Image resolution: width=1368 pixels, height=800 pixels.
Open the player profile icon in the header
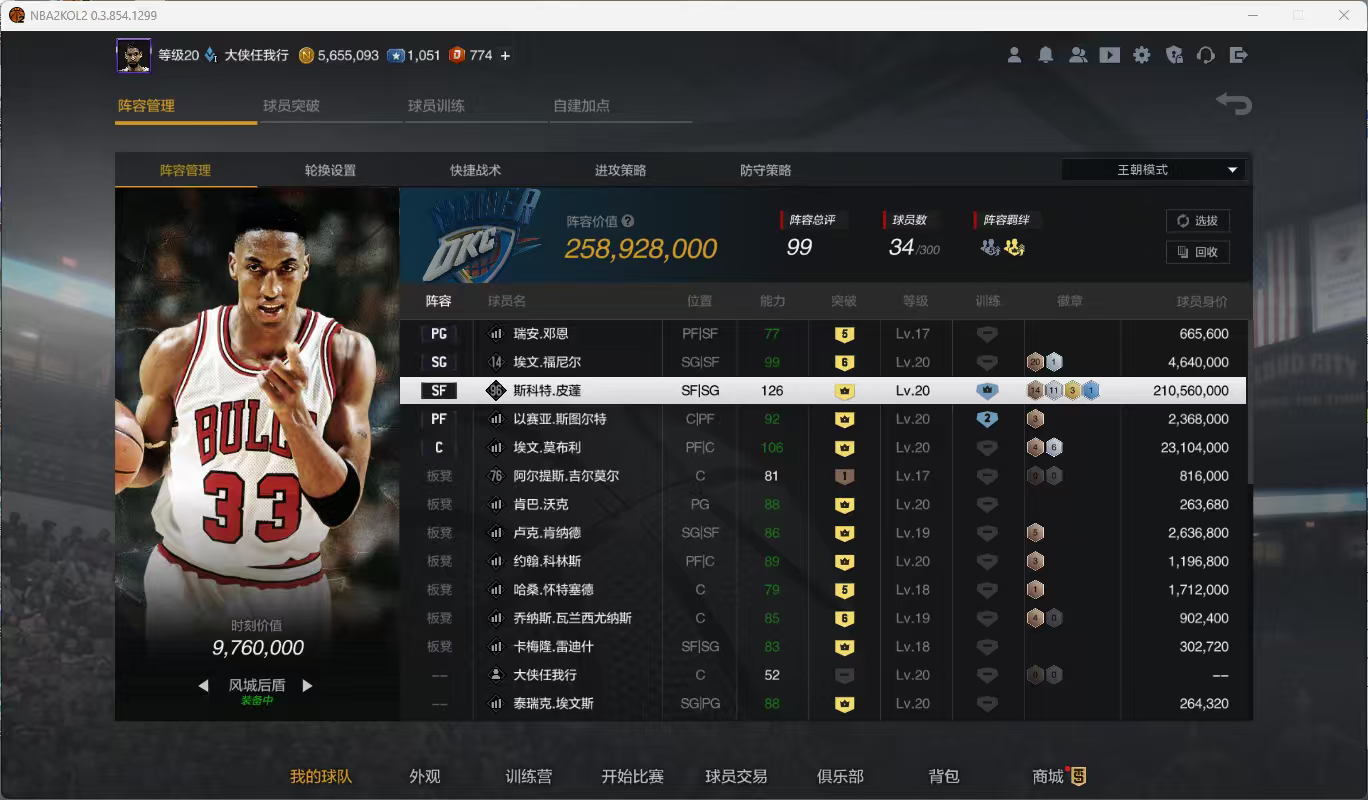[1014, 55]
